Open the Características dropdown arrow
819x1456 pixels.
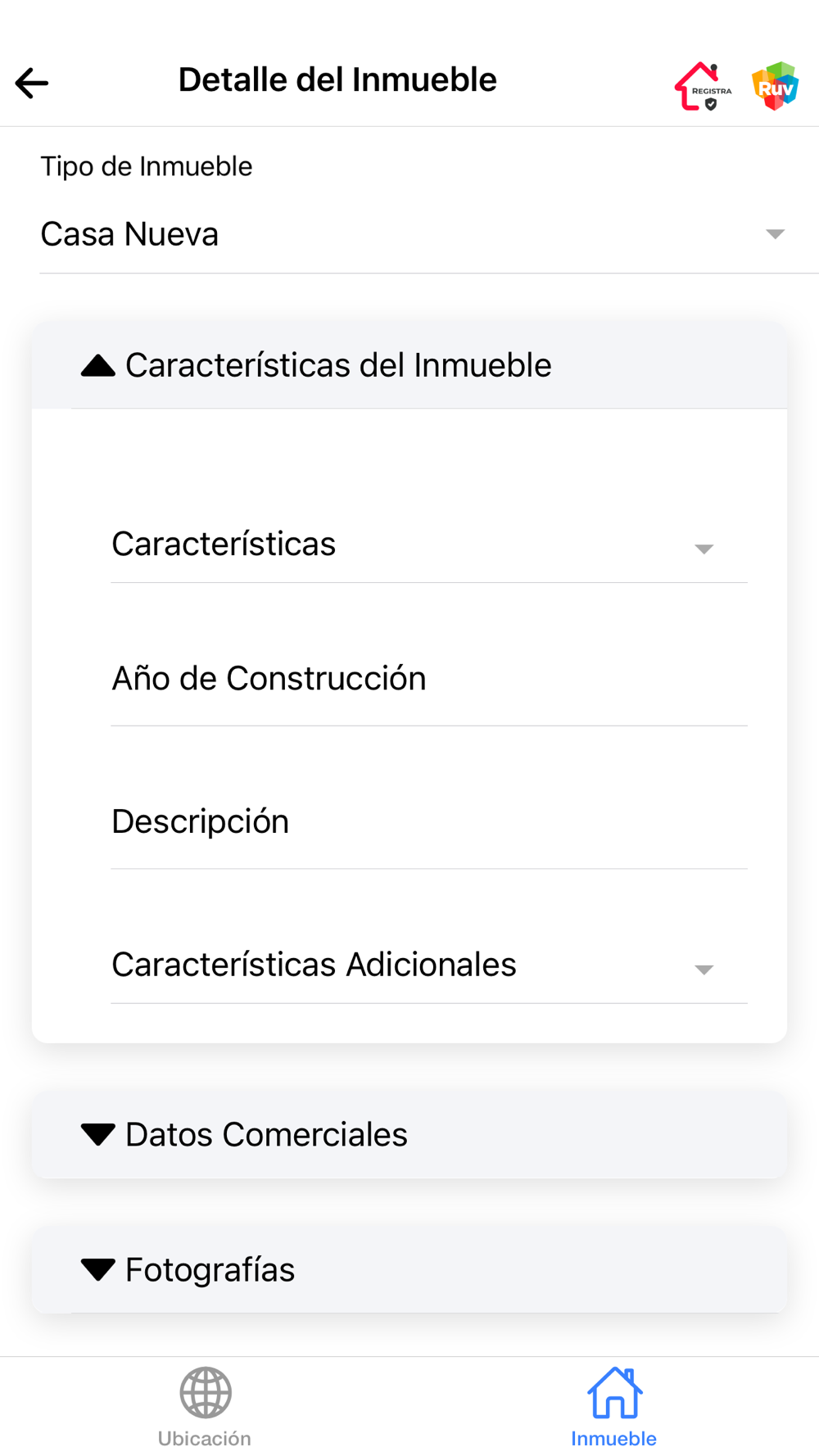[x=704, y=549]
